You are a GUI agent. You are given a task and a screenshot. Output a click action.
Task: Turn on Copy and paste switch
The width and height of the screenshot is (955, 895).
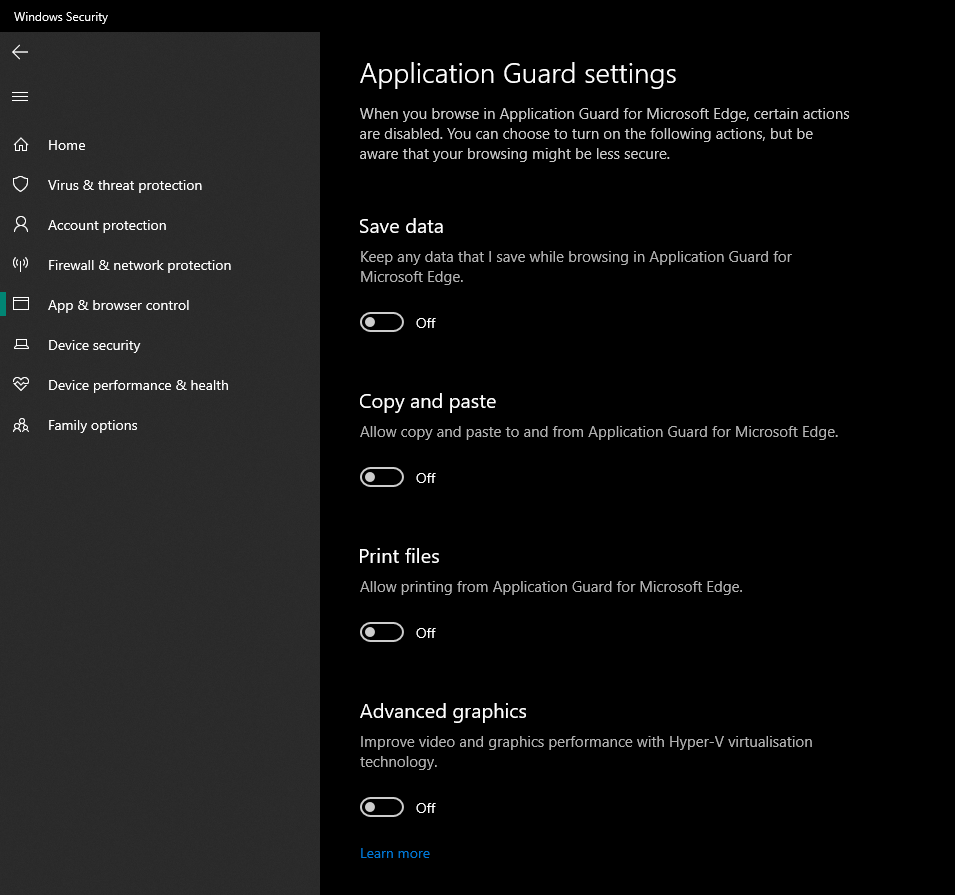pyautogui.click(x=381, y=477)
